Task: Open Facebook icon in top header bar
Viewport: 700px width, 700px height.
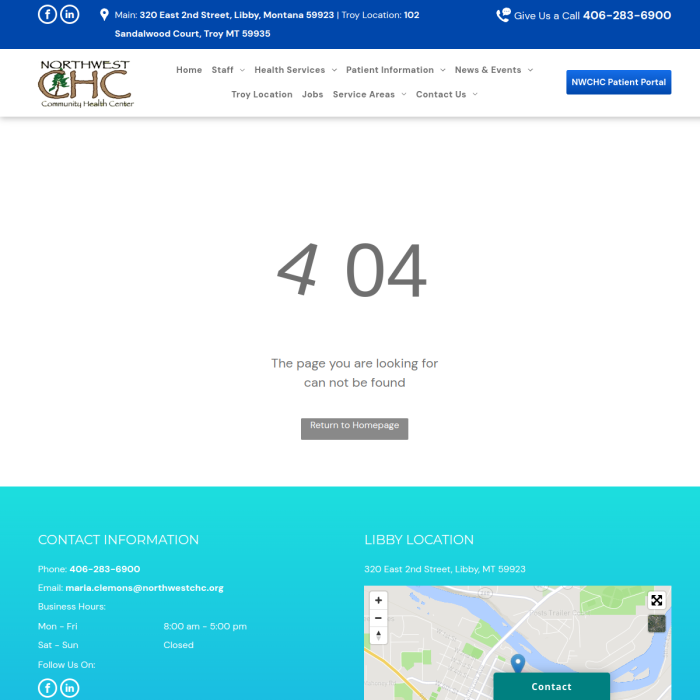Action: (47, 14)
